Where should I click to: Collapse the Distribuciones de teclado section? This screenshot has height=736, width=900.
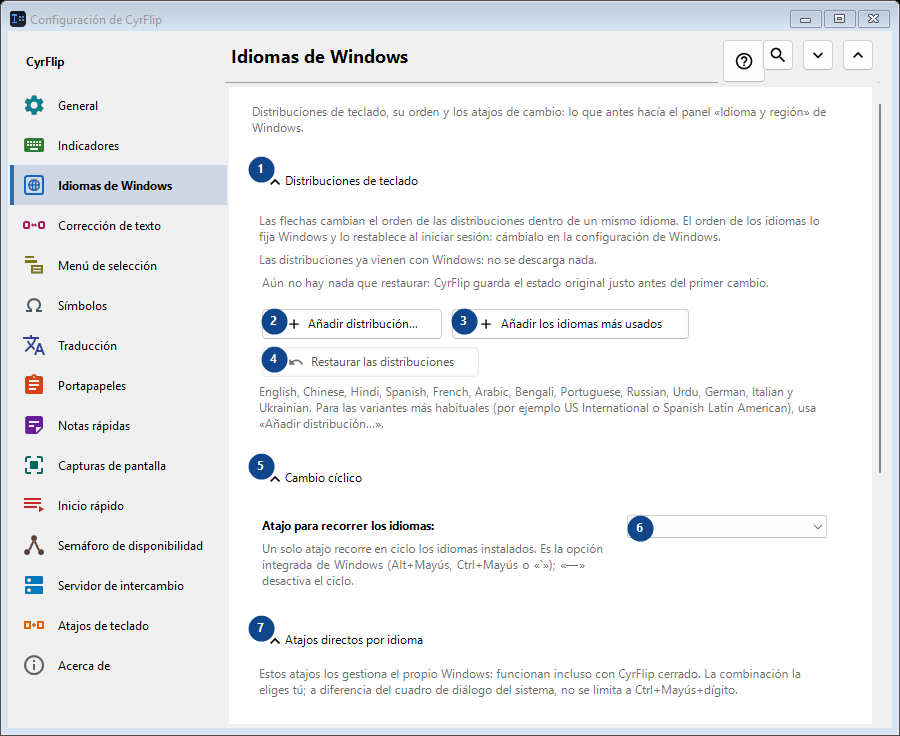(275, 181)
